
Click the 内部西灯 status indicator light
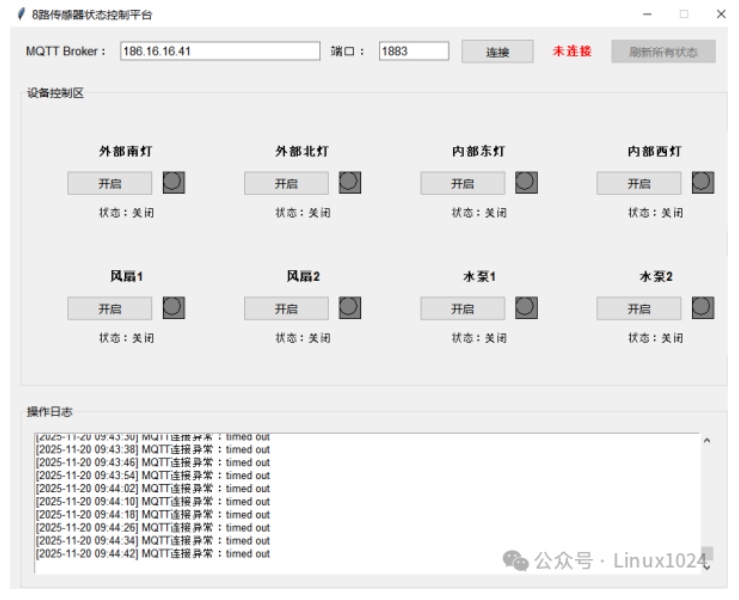[x=703, y=182]
